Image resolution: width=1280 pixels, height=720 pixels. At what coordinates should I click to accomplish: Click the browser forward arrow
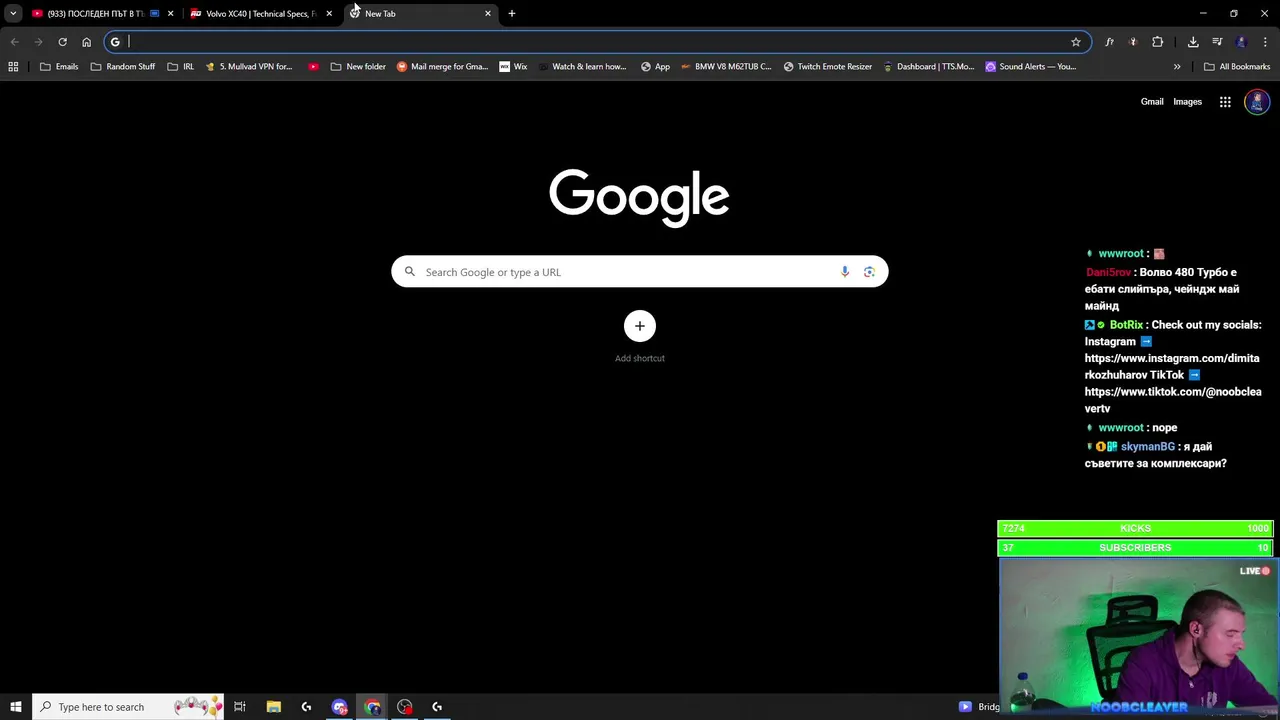(x=38, y=42)
